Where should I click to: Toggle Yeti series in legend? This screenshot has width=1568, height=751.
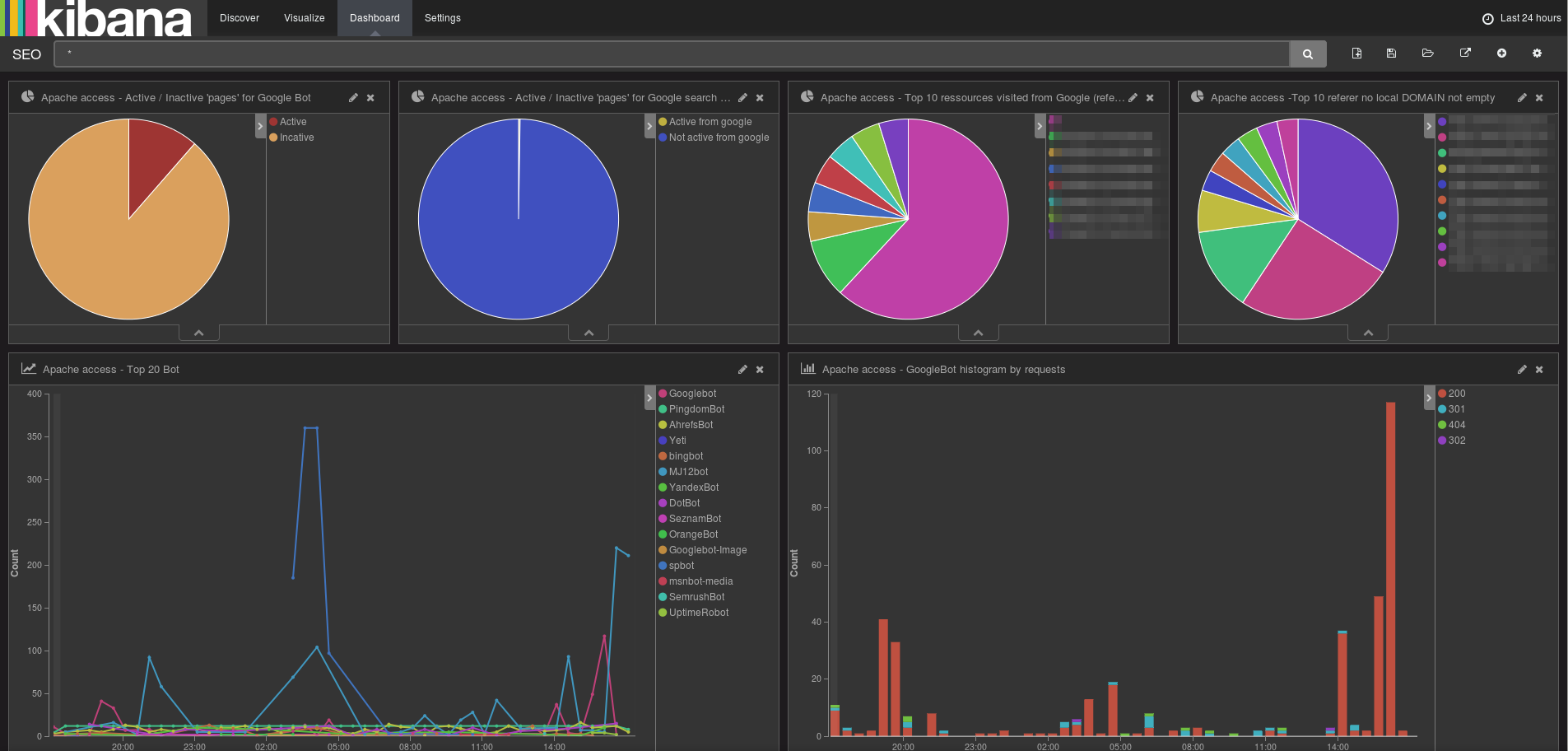click(x=672, y=441)
